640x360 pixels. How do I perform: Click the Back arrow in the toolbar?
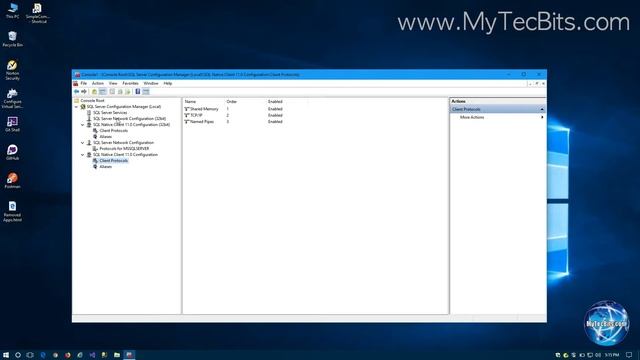[76, 92]
